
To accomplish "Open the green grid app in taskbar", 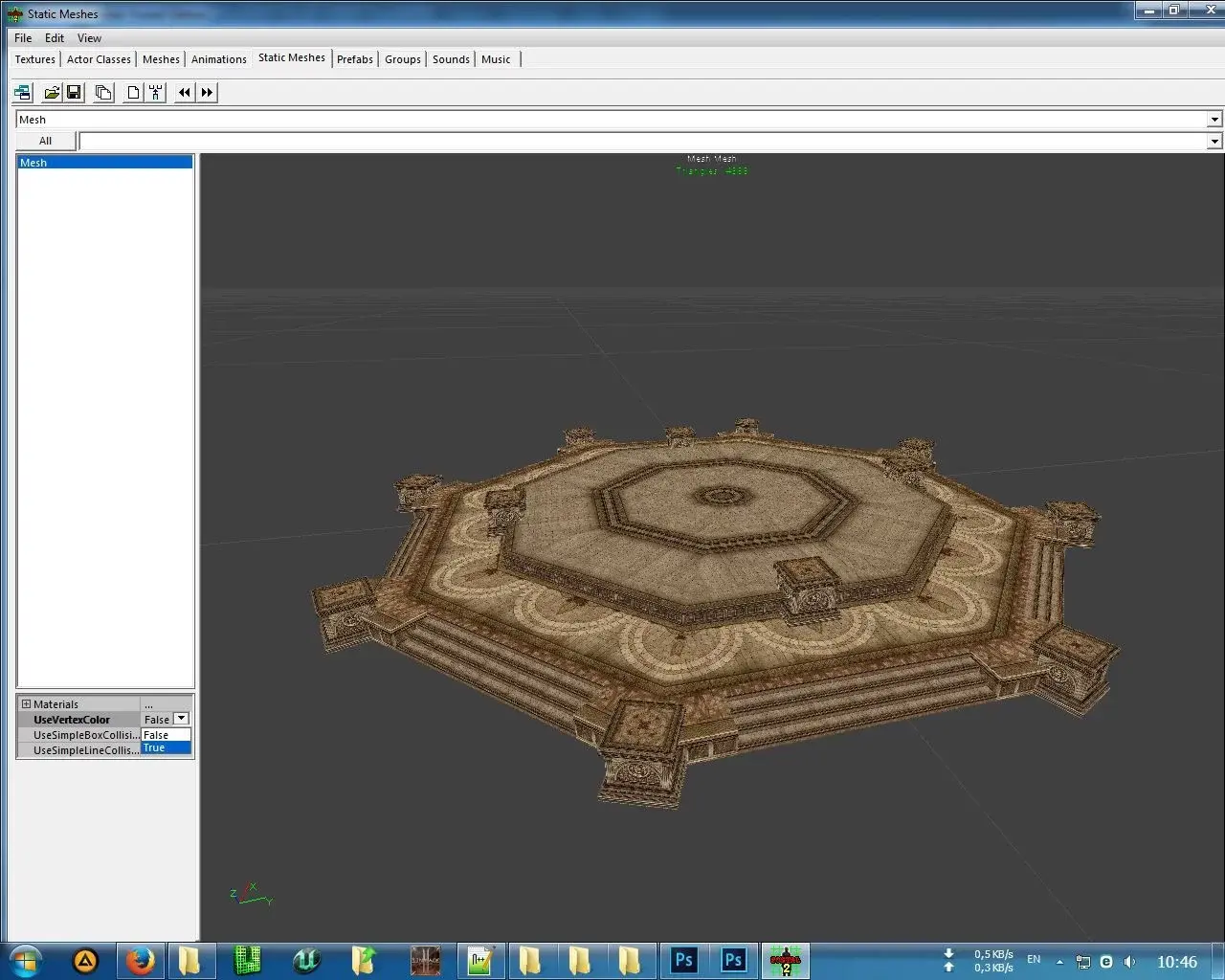I will coord(247,961).
